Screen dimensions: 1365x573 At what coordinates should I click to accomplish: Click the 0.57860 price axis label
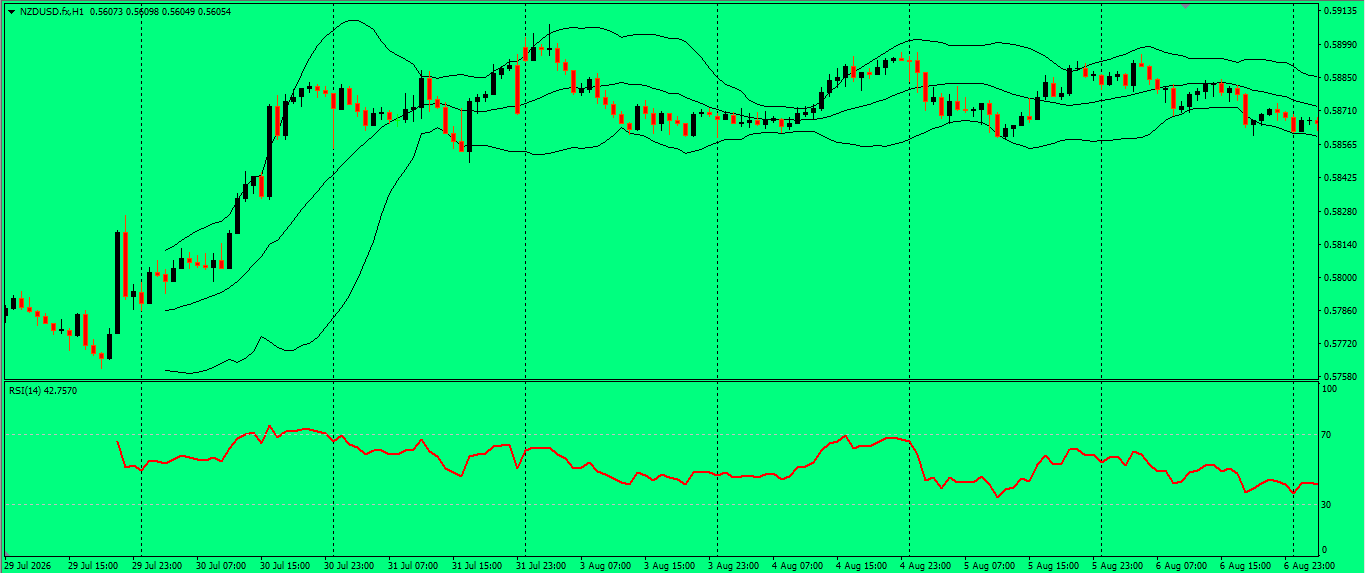(x=1342, y=311)
